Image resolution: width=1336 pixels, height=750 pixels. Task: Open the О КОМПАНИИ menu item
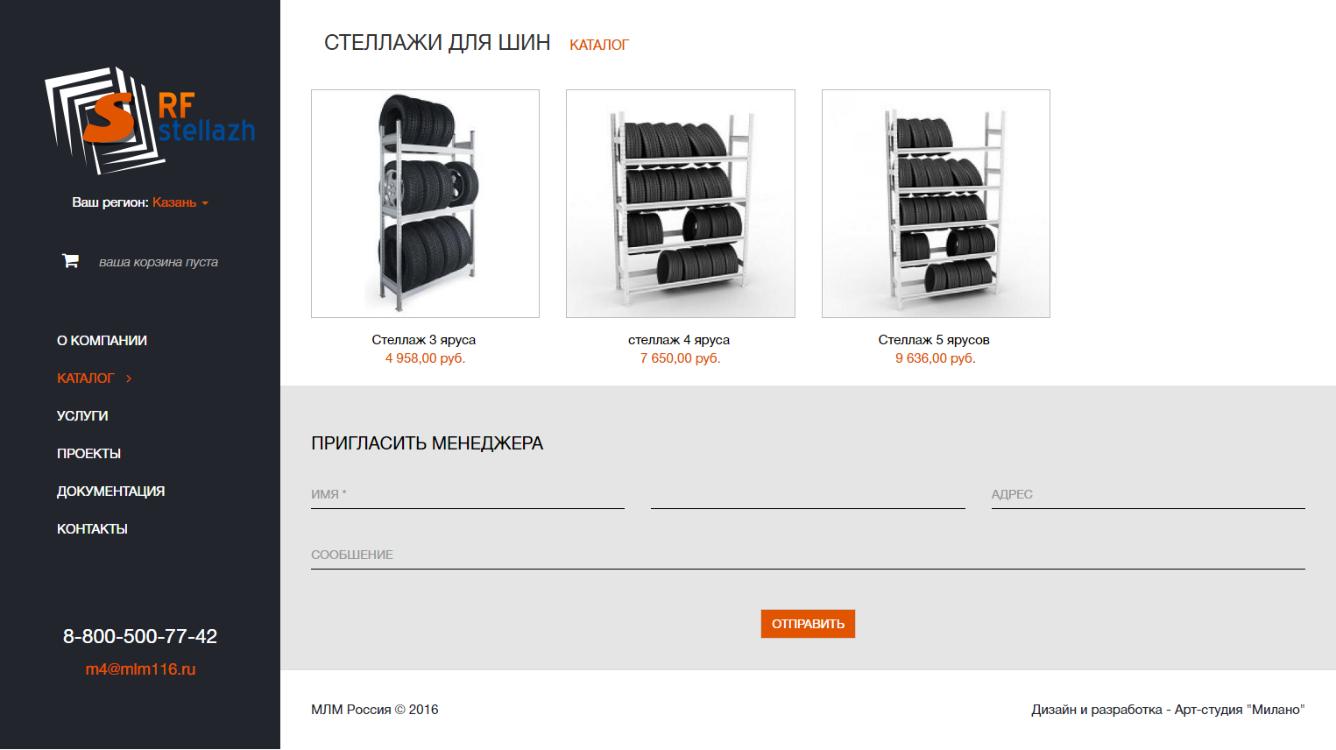[x=102, y=341]
